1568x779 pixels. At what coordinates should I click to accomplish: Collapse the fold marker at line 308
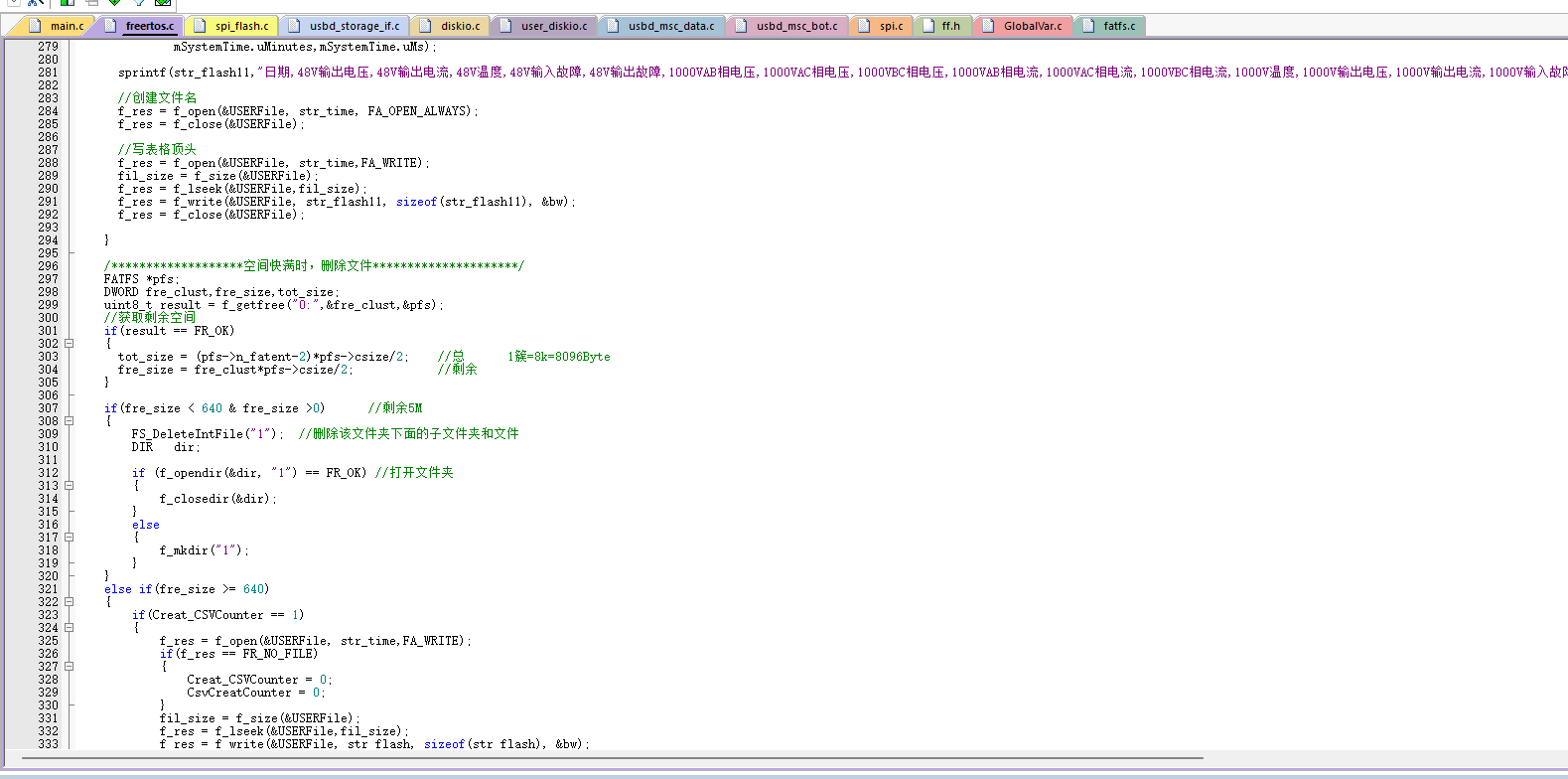[x=70, y=421]
